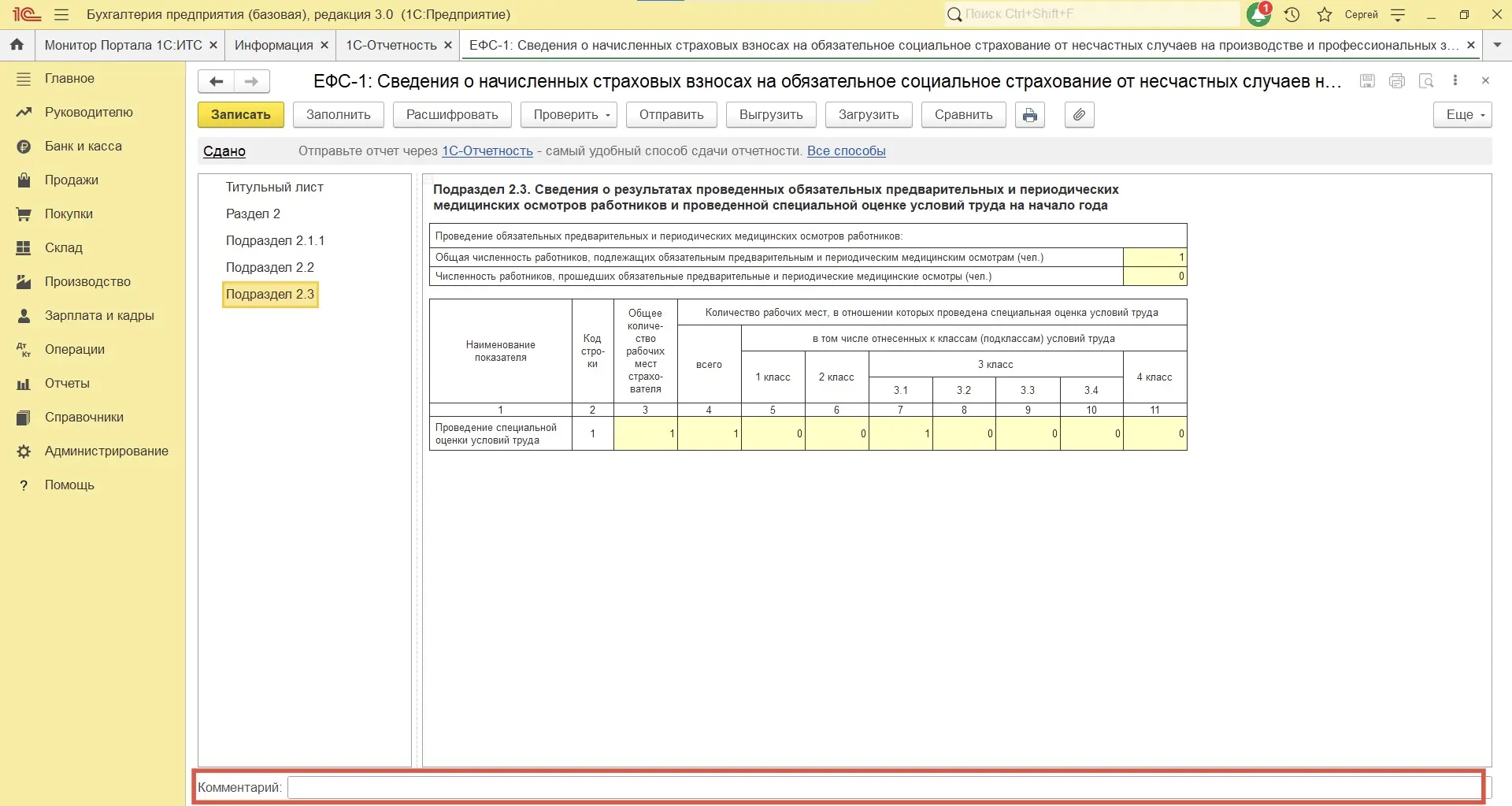Go to the home page icon
This screenshot has width=1512, height=806.
(17, 45)
